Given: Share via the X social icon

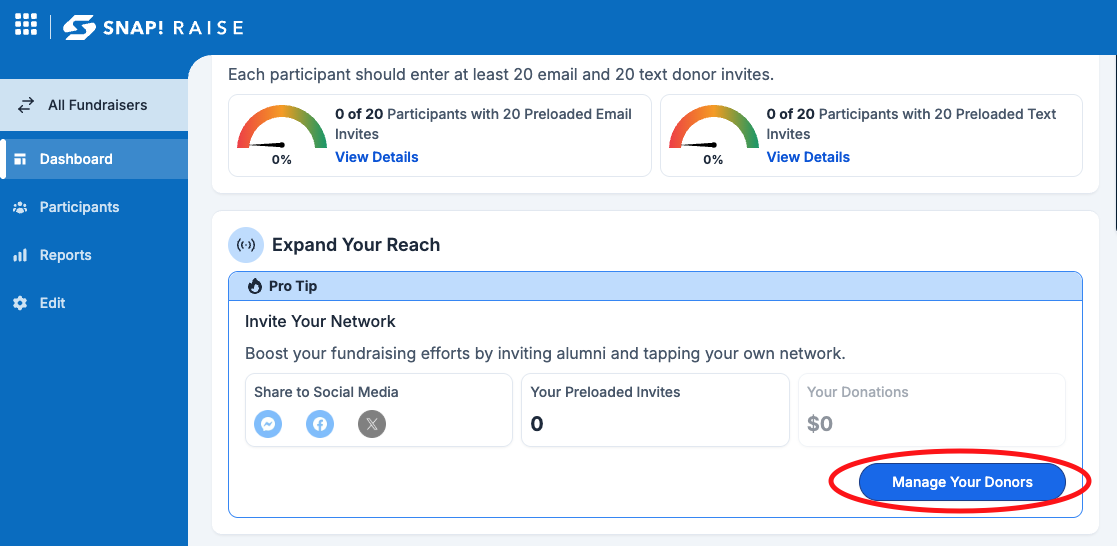Looking at the screenshot, I should [x=372, y=425].
